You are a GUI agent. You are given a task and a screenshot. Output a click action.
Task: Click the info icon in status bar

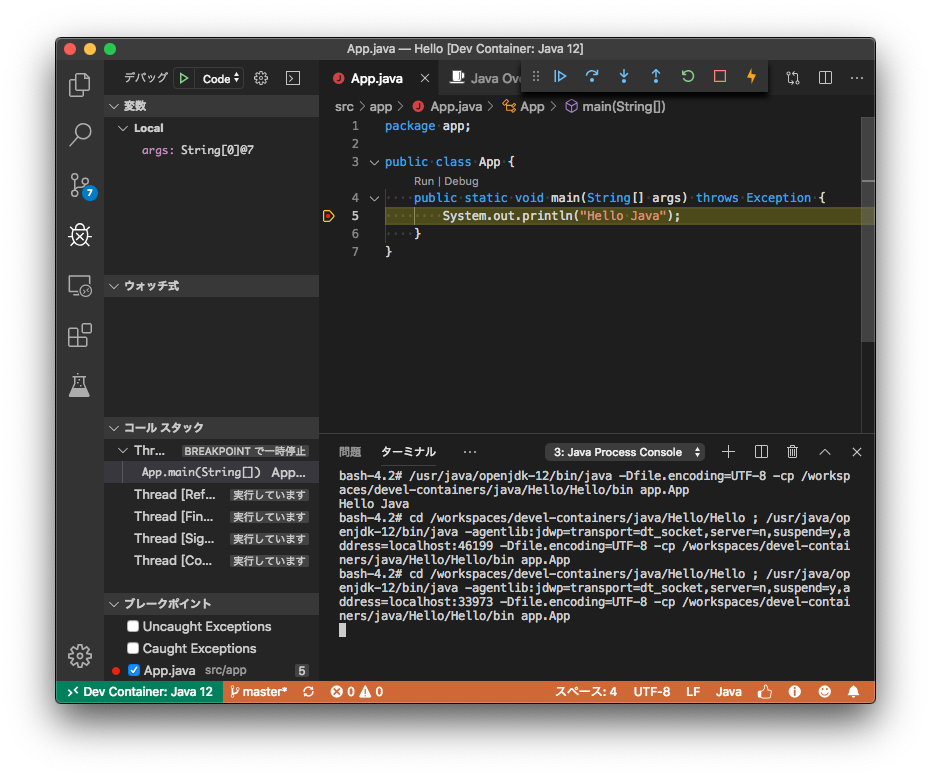[794, 692]
